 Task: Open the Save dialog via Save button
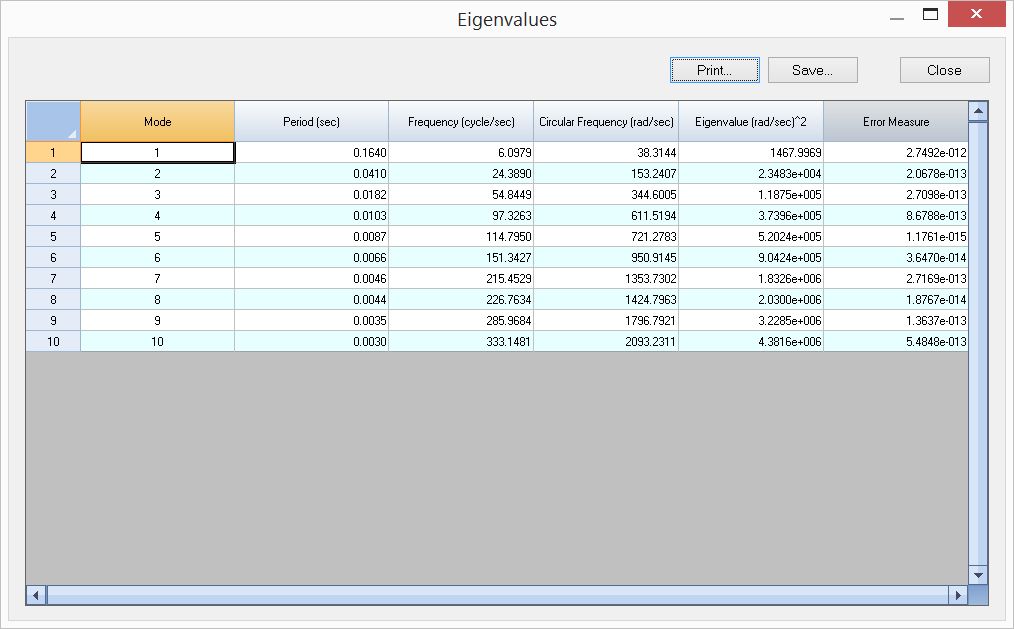(x=812, y=69)
